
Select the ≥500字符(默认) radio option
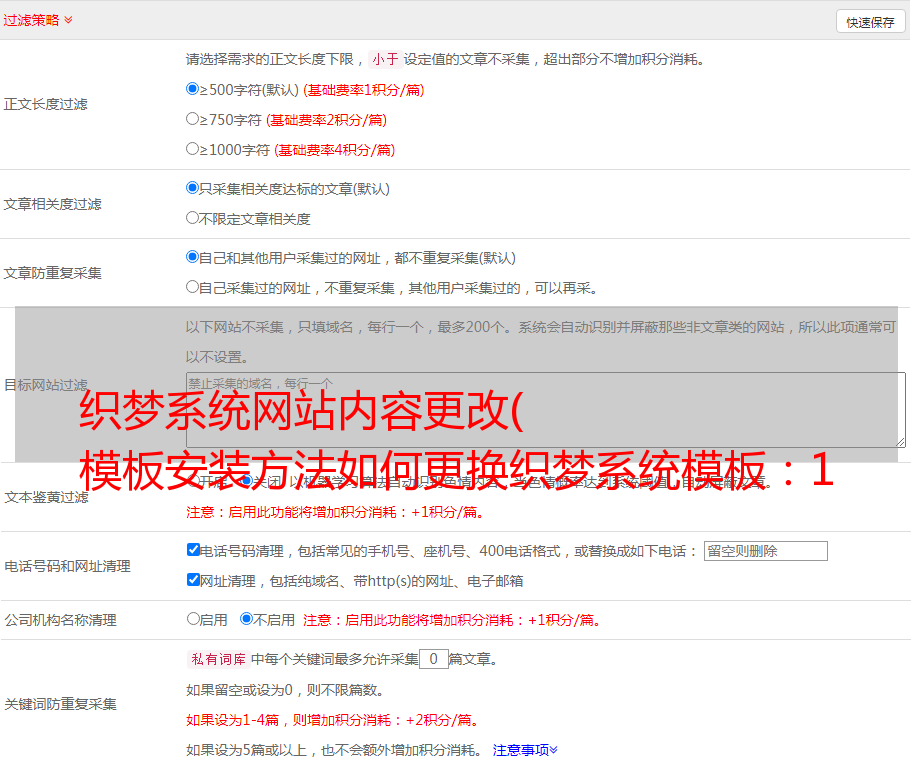[192, 88]
